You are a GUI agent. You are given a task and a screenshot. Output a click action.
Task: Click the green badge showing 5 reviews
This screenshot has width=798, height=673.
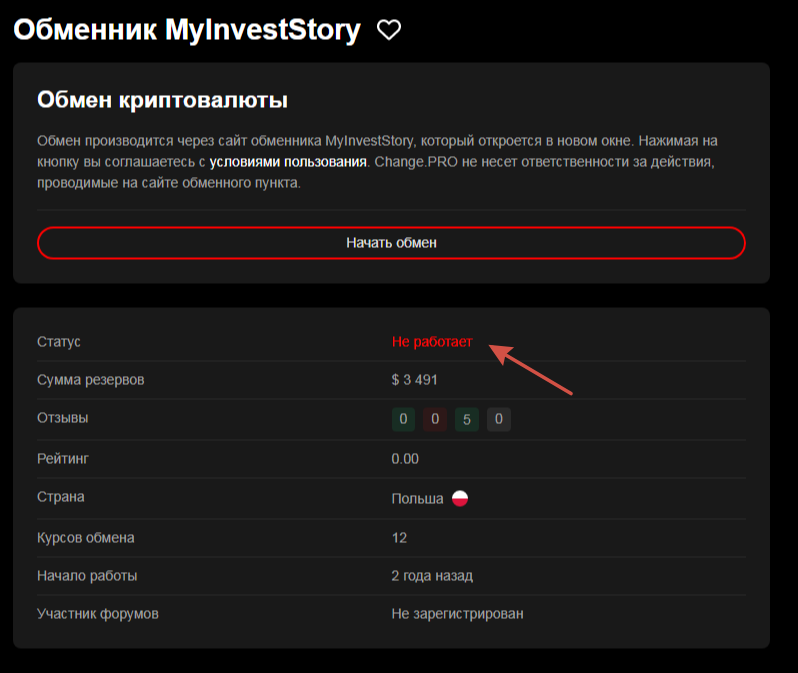467,419
